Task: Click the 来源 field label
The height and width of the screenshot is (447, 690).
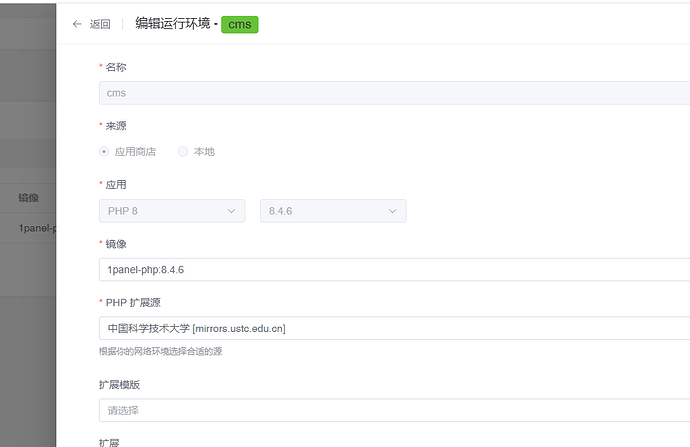Action: 116,126
